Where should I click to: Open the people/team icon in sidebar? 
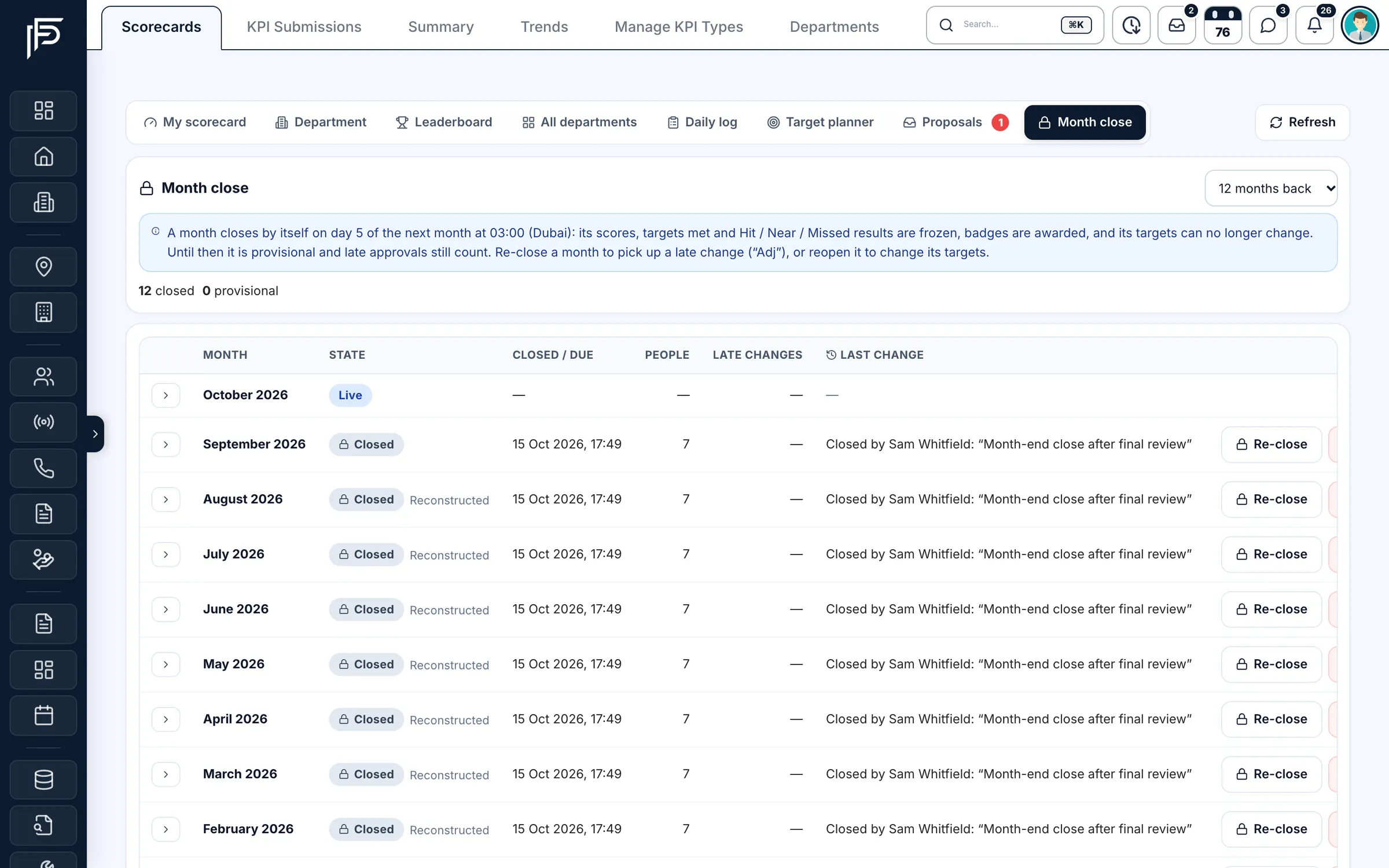tap(43, 377)
